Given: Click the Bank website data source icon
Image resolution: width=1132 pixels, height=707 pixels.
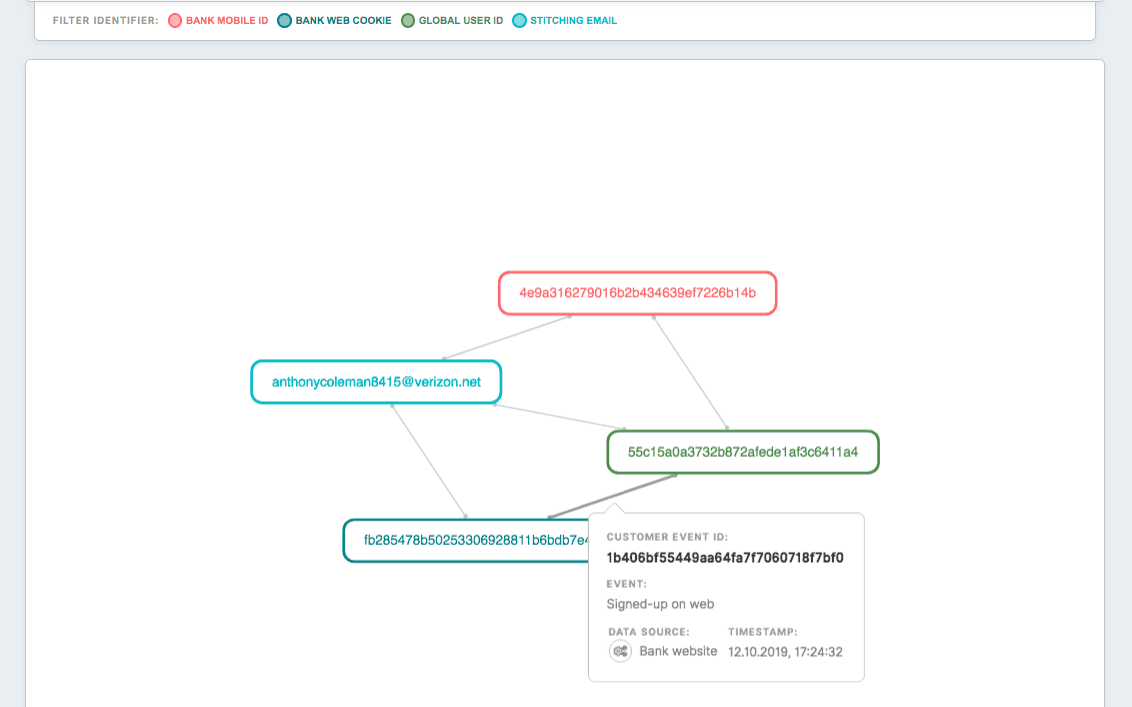Looking at the screenshot, I should click(620, 651).
